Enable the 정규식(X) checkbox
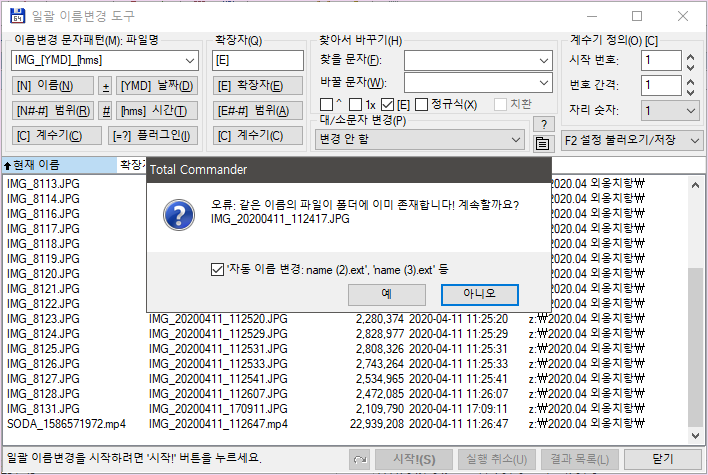This screenshot has height=475, width=708. (x=421, y=105)
